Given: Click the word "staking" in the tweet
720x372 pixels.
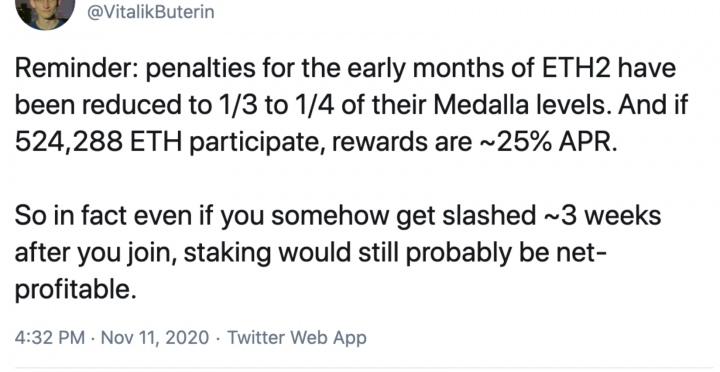Looking at the screenshot, I should pos(227,254).
